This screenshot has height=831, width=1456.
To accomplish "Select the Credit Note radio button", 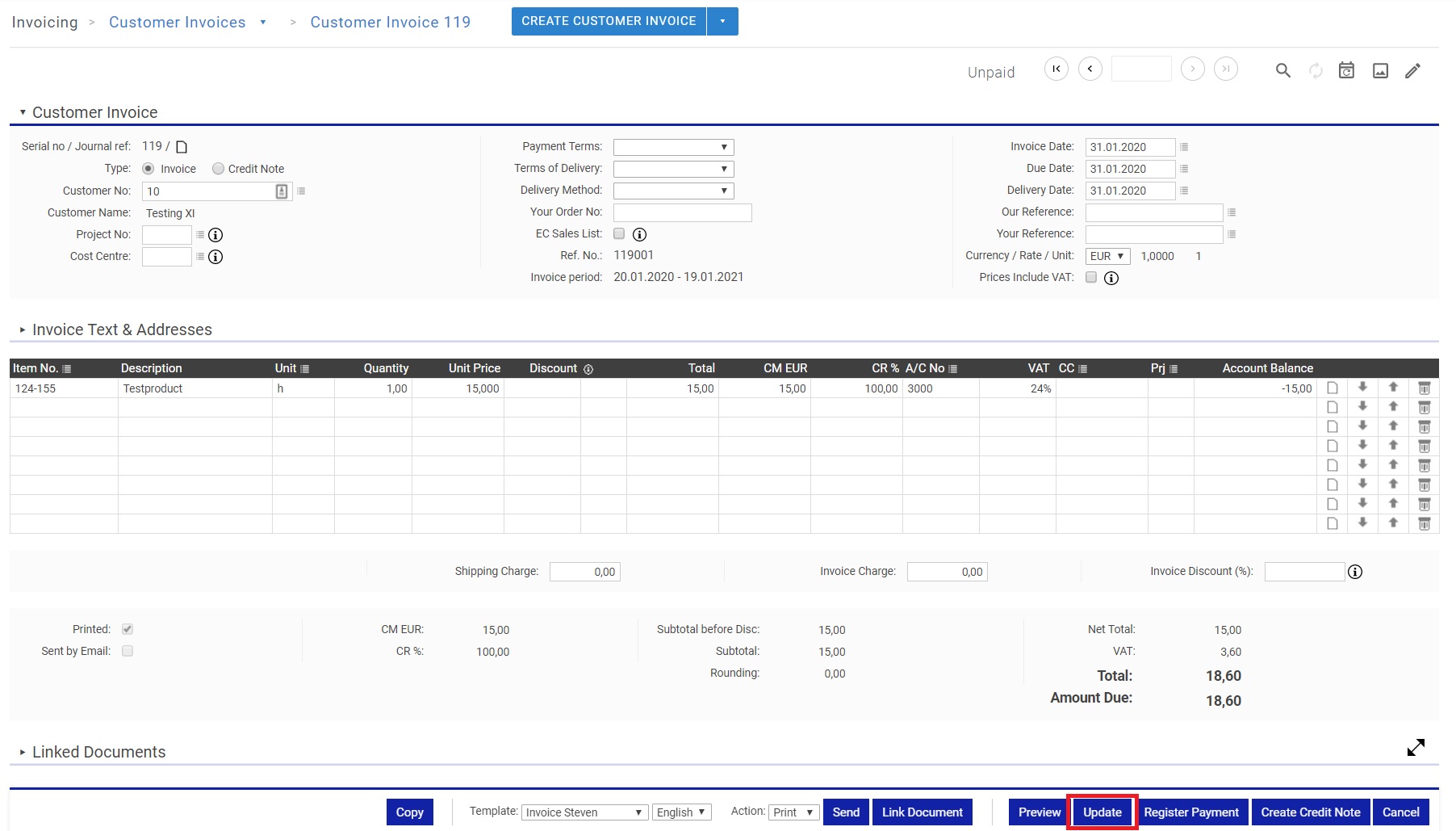I will tap(218, 169).
